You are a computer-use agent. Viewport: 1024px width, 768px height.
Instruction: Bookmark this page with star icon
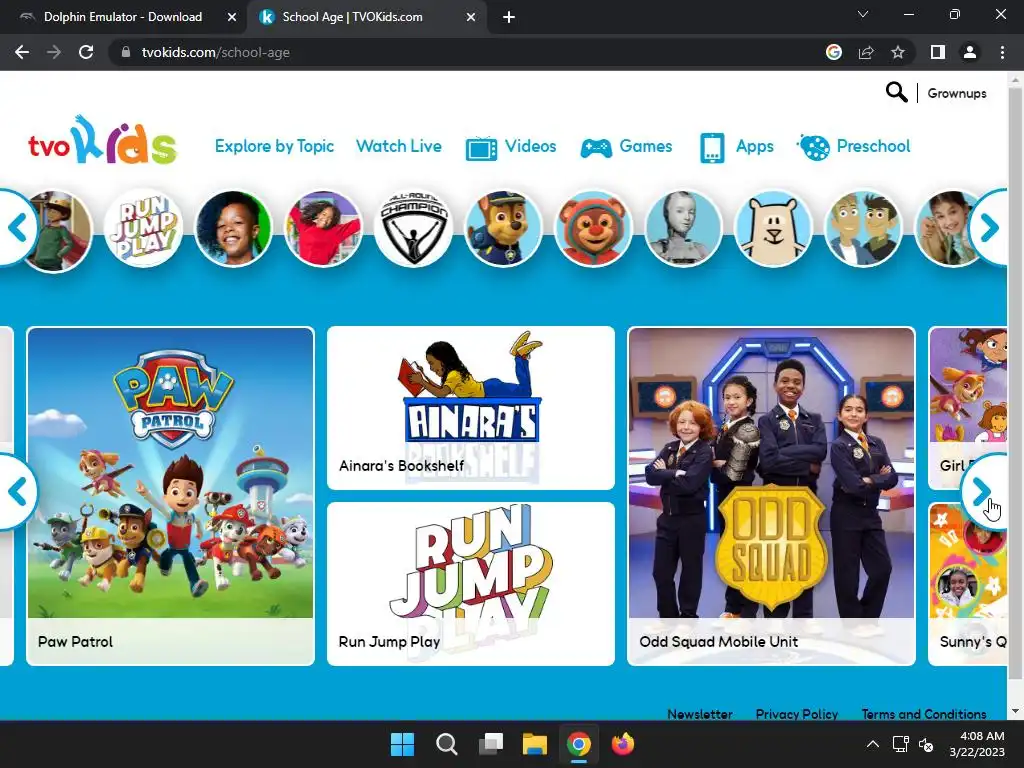tap(898, 52)
